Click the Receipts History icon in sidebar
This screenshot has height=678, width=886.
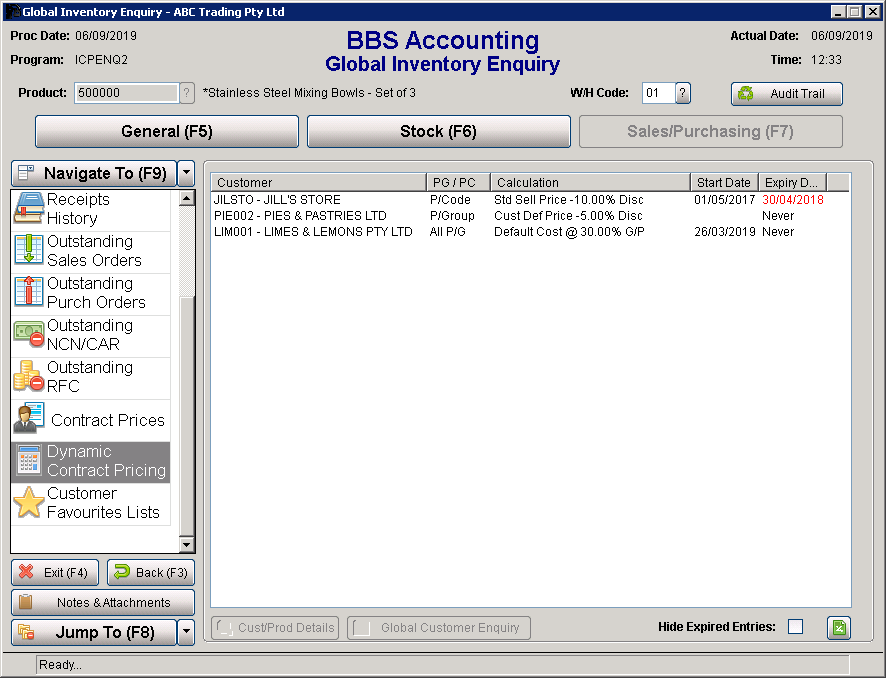point(29,209)
